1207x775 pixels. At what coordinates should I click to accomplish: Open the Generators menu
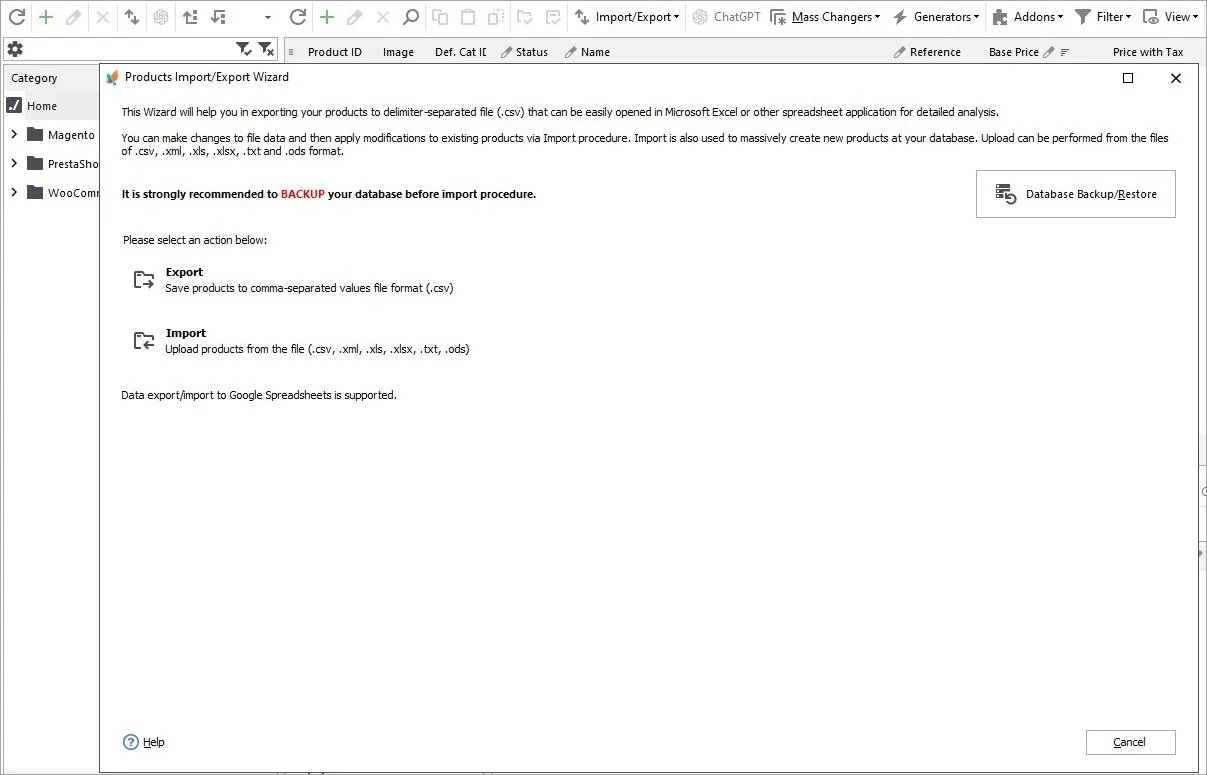(935, 16)
